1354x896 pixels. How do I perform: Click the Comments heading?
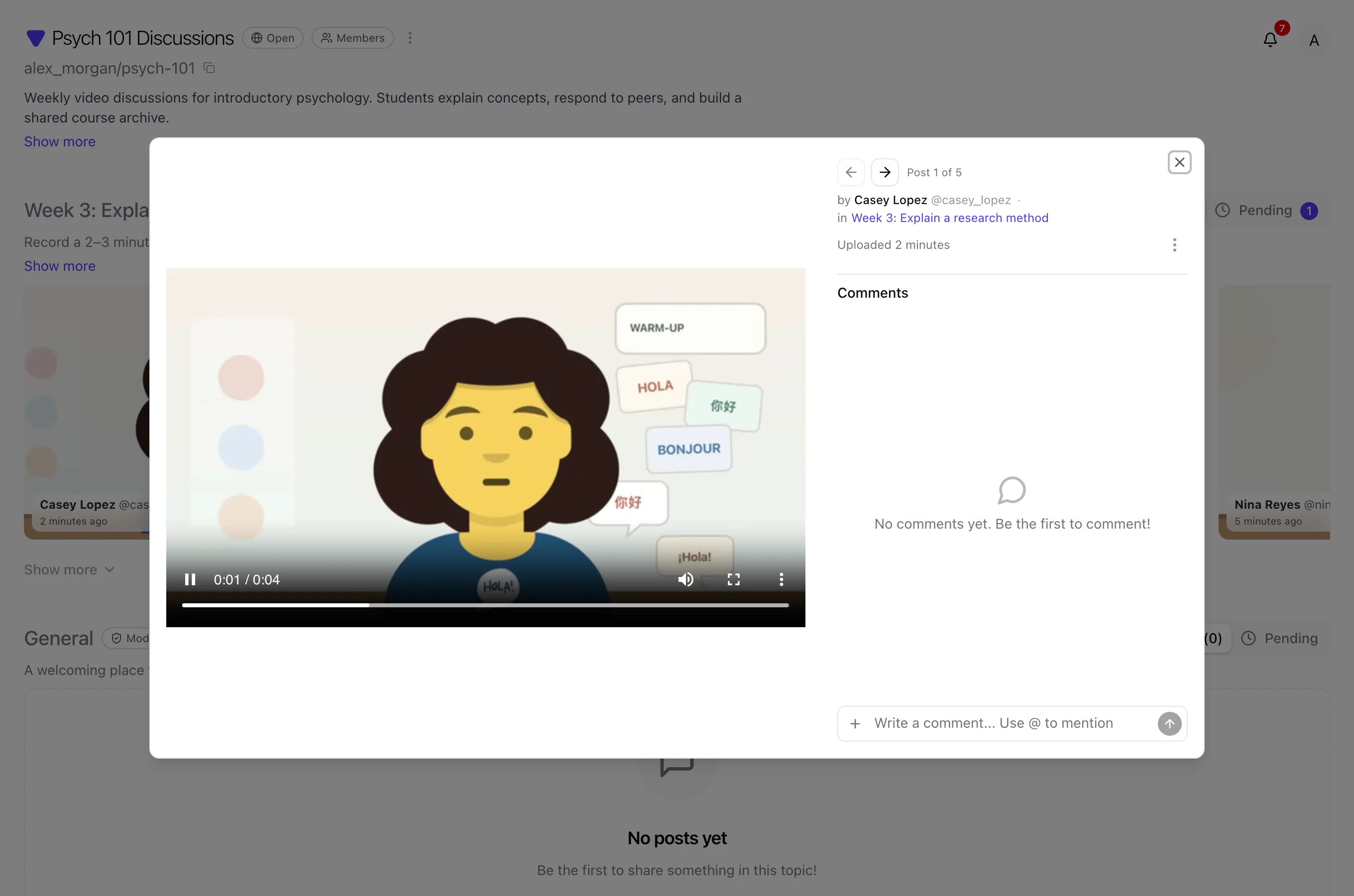click(x=873, y=293)
